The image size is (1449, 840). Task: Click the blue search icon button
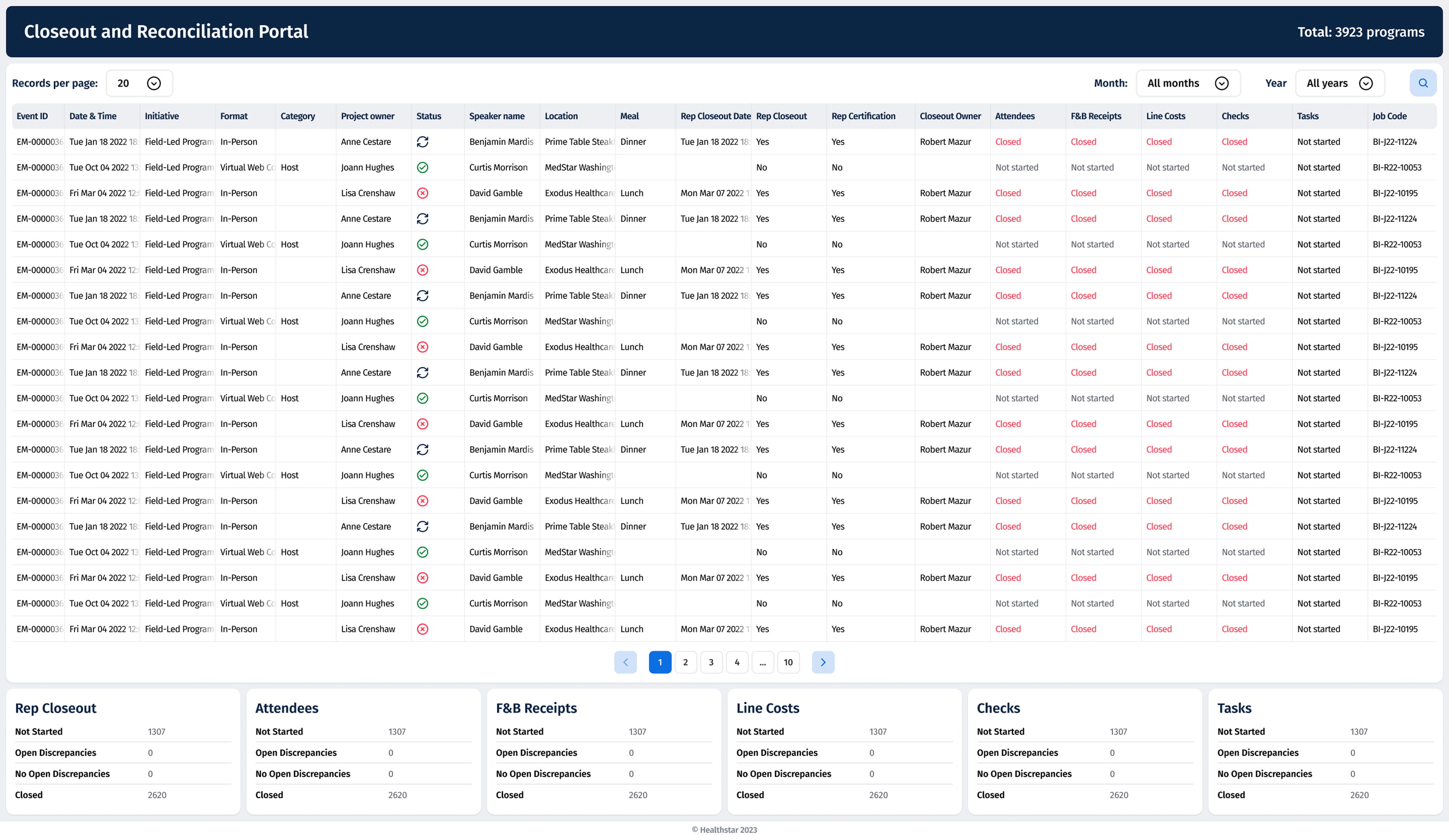(x=1423, y=83)
